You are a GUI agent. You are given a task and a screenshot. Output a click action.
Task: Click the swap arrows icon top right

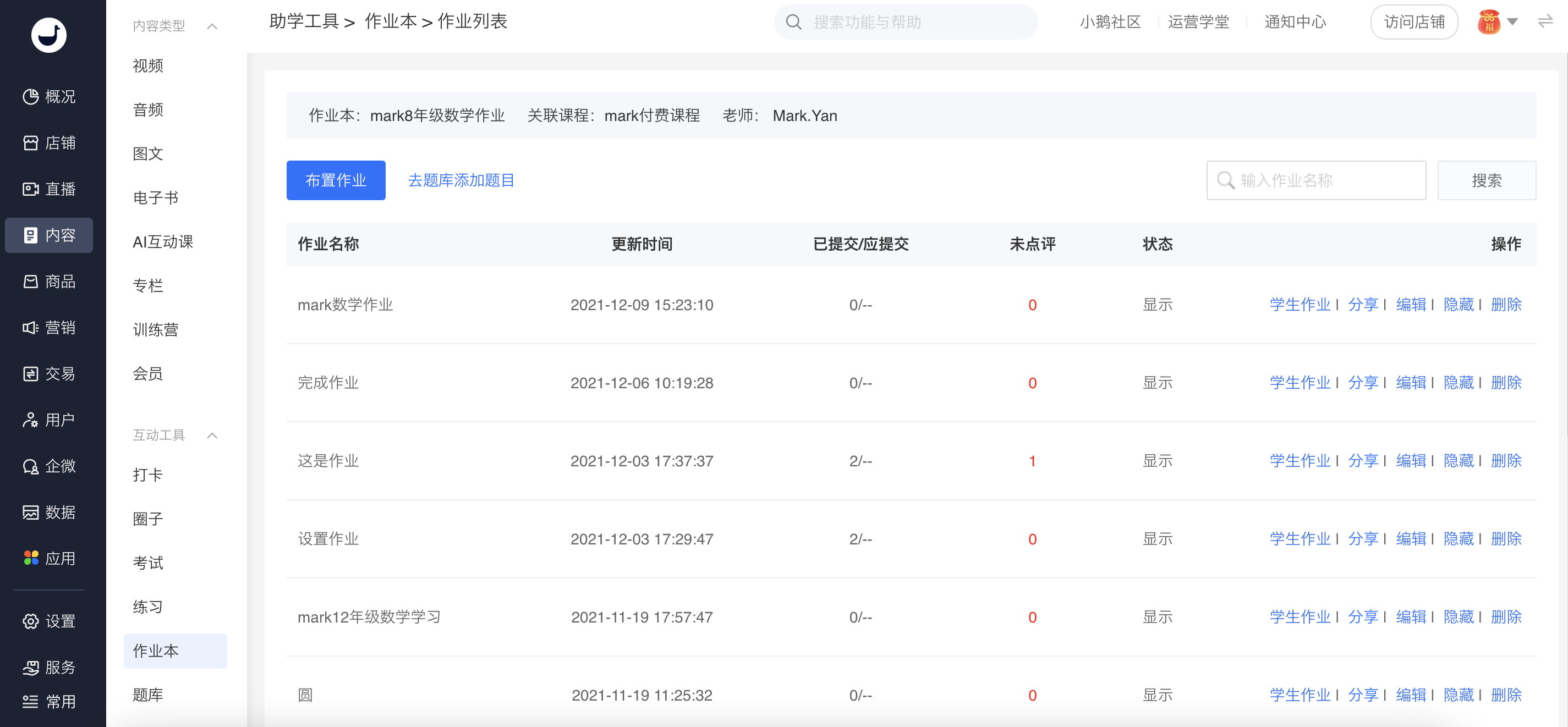tap(1545, 23)
